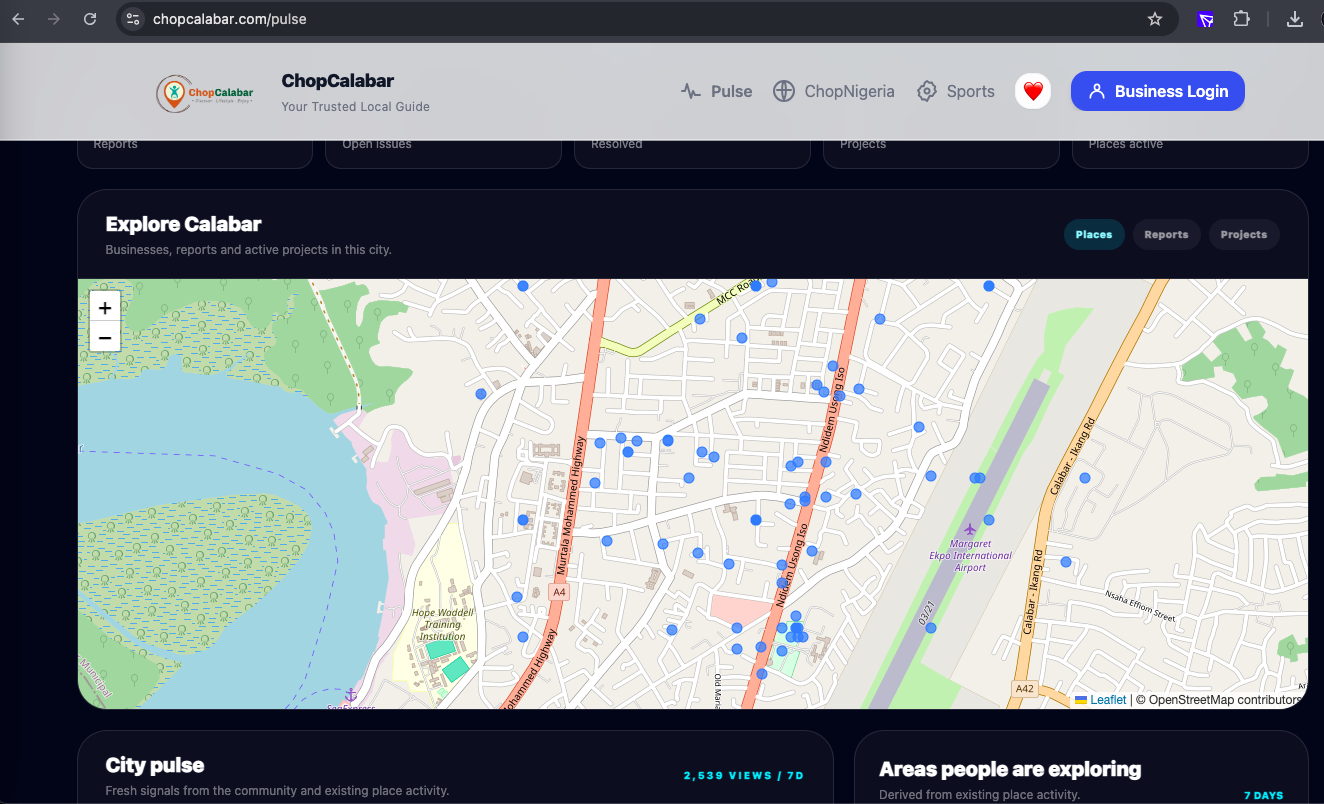Bookmark this page with the star icon

coord(1155,19)
